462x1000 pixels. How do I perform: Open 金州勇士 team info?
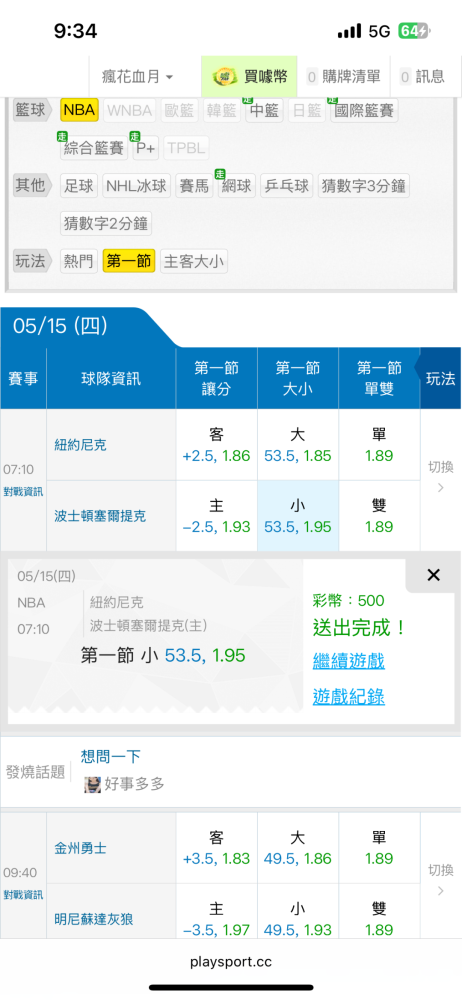[80, 848]
